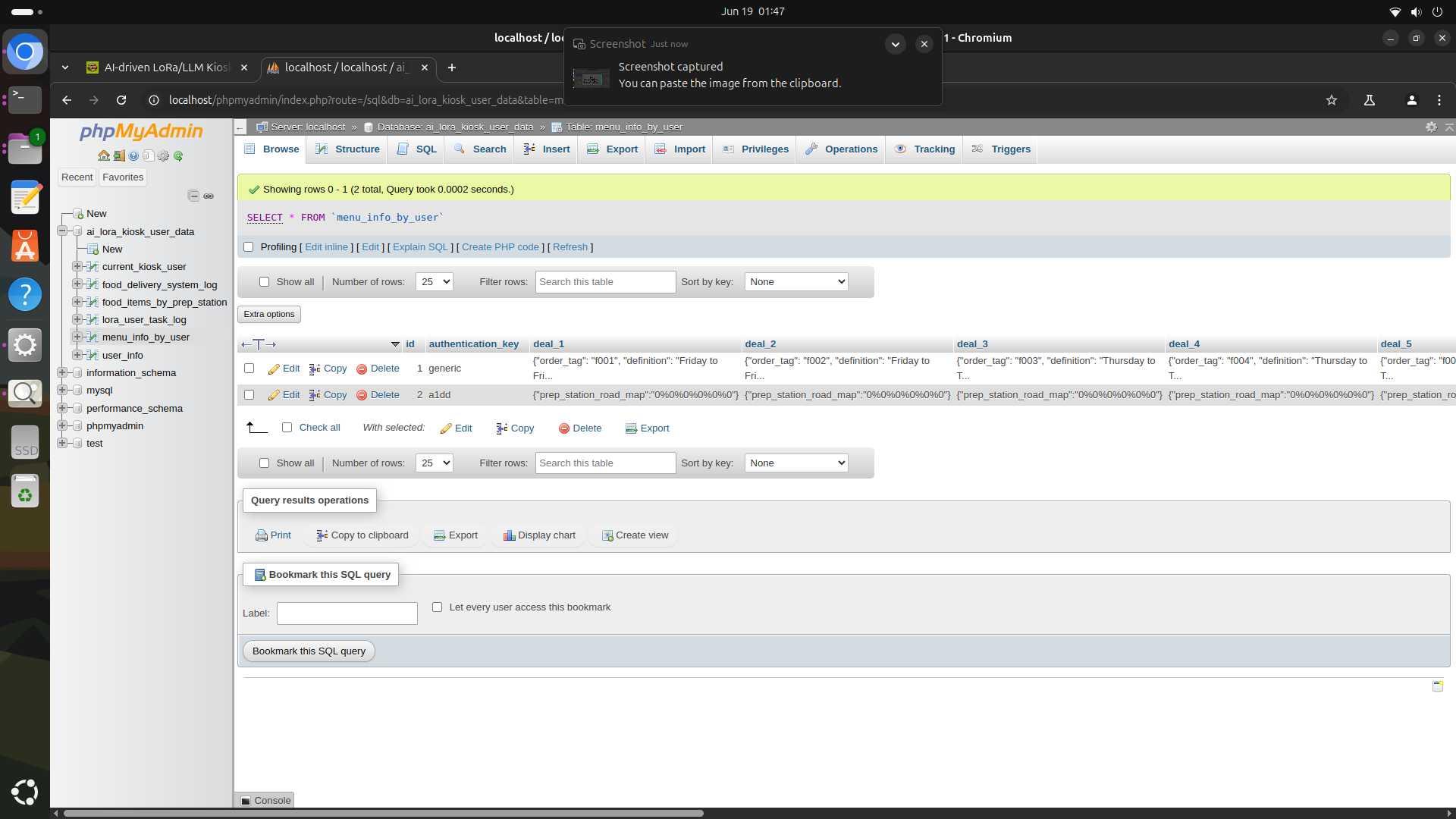Screen dimensions: 1456x819
Task: Enable the Profiling checkbox
Action: tap(248, 247)
